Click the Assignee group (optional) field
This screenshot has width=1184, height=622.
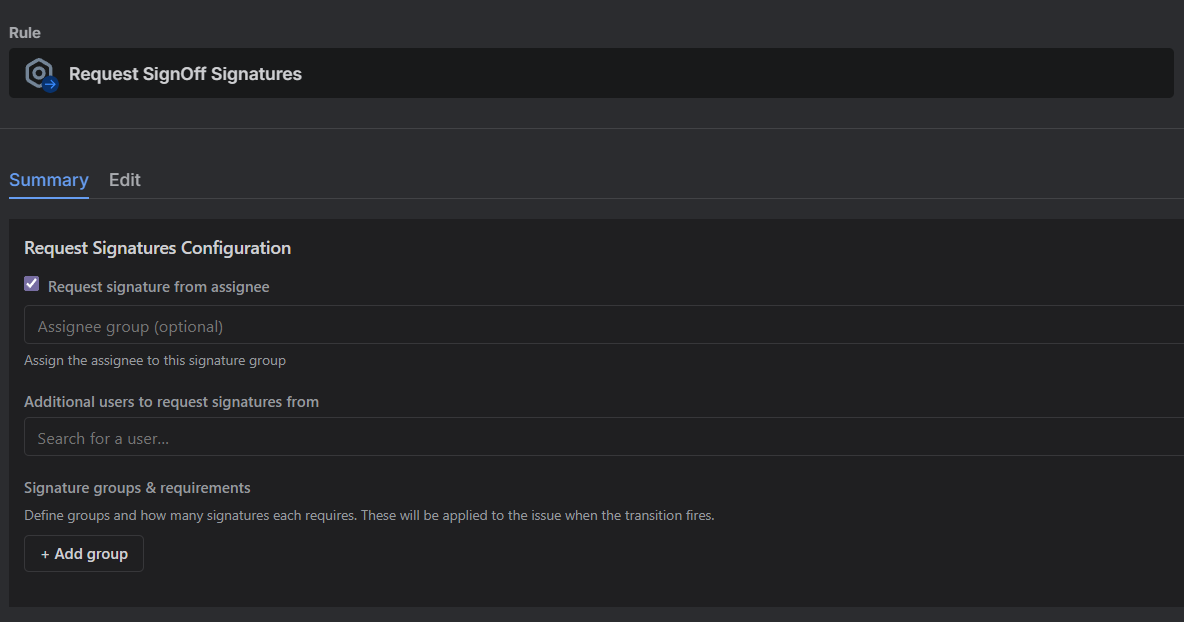604,325
